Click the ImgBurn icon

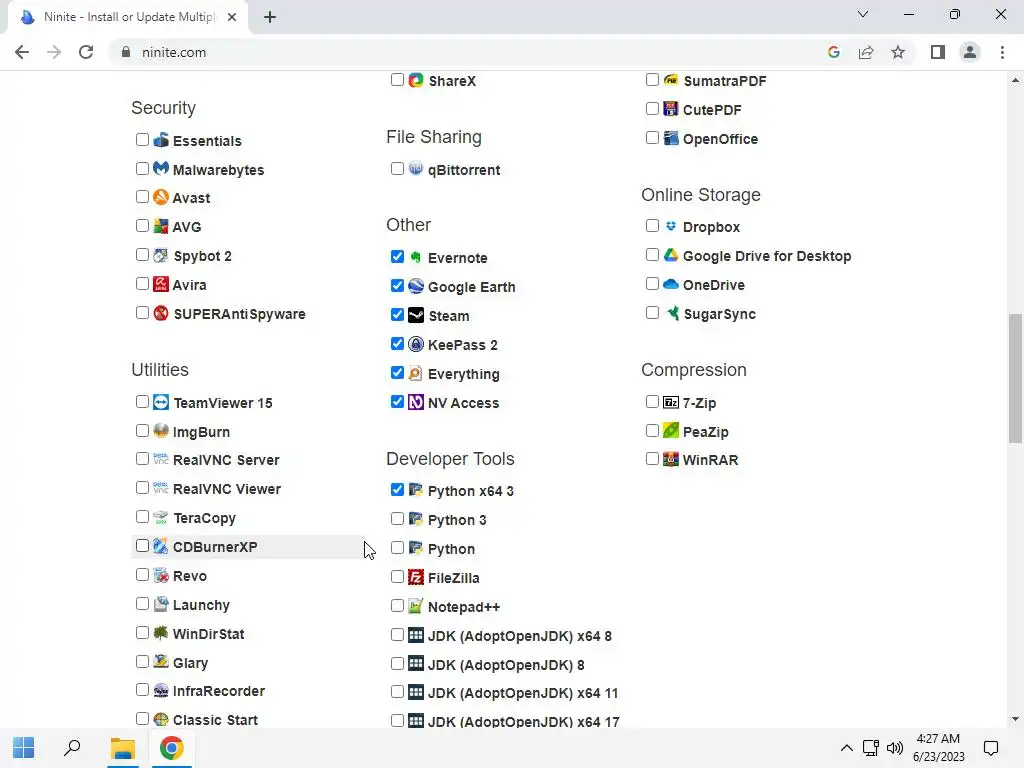[161, 430]
